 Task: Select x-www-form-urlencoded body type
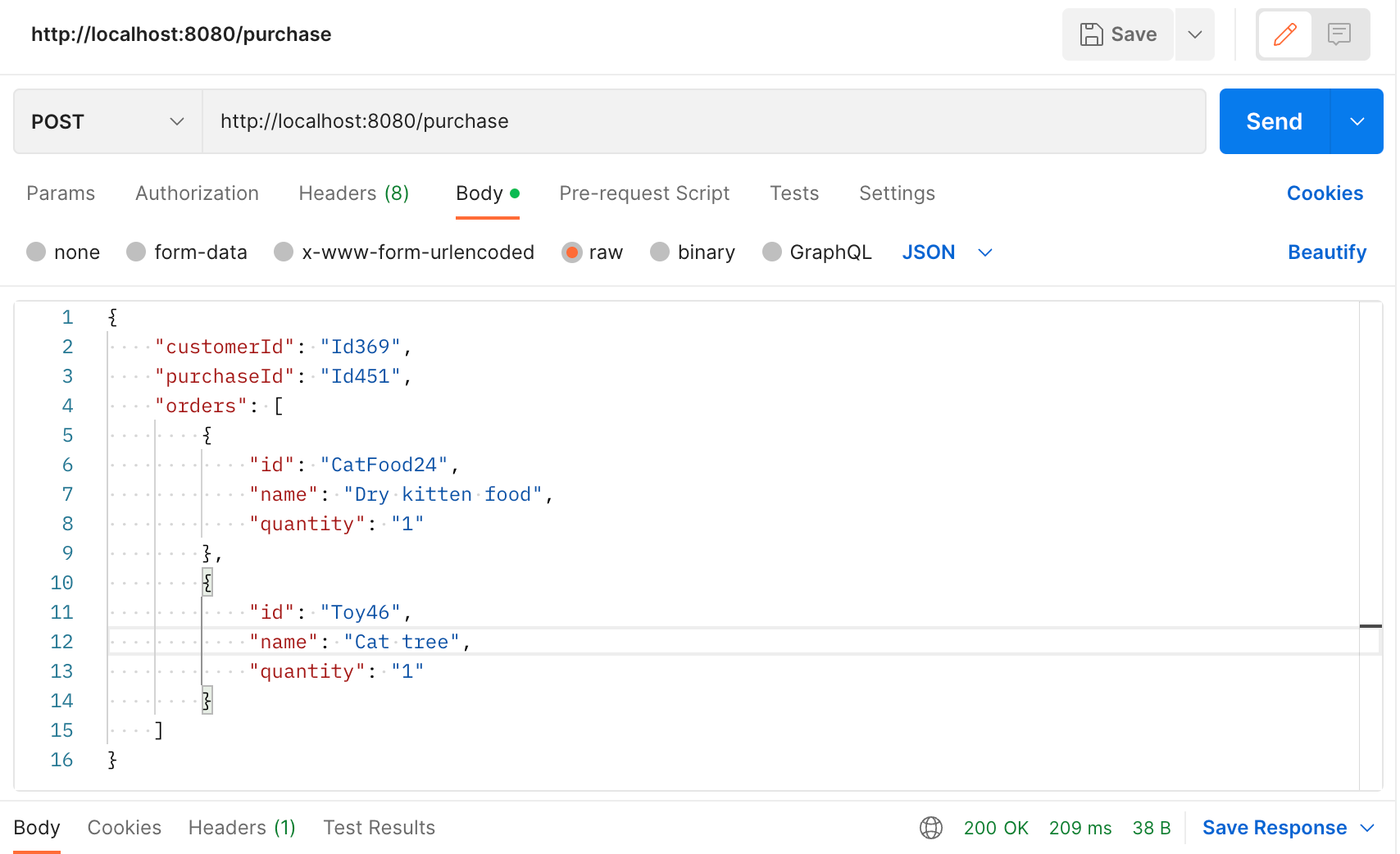click(284, 252)
